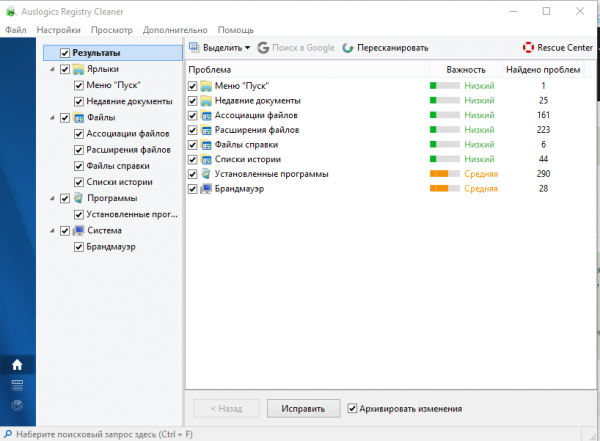Open the Настройки menu
The image size is (600, 441).
[x=59, y=30]
